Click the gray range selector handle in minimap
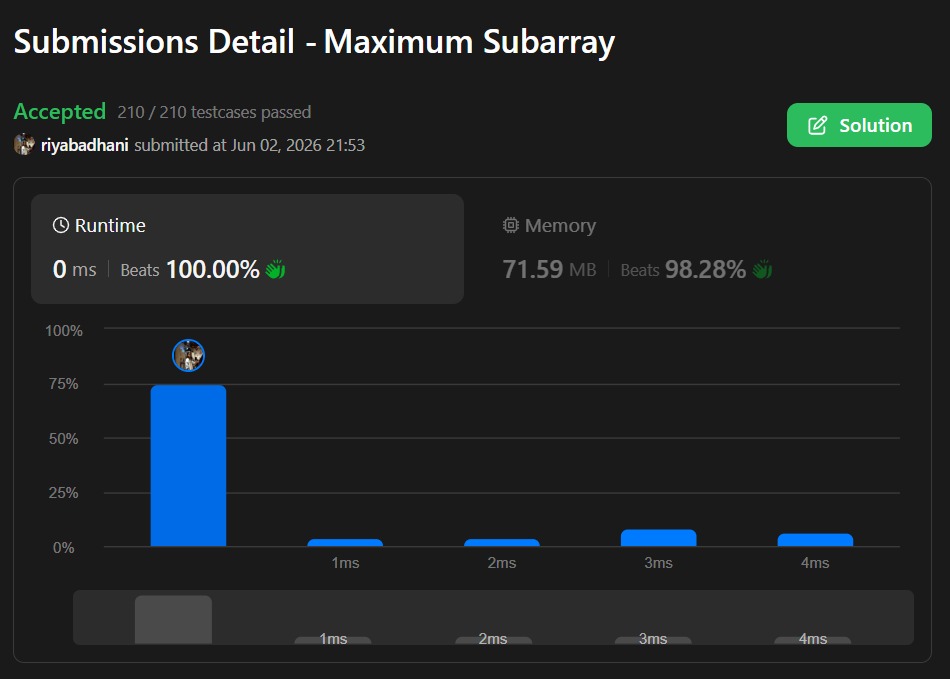This screenshot has height=679, width=950. coord(173,620)
